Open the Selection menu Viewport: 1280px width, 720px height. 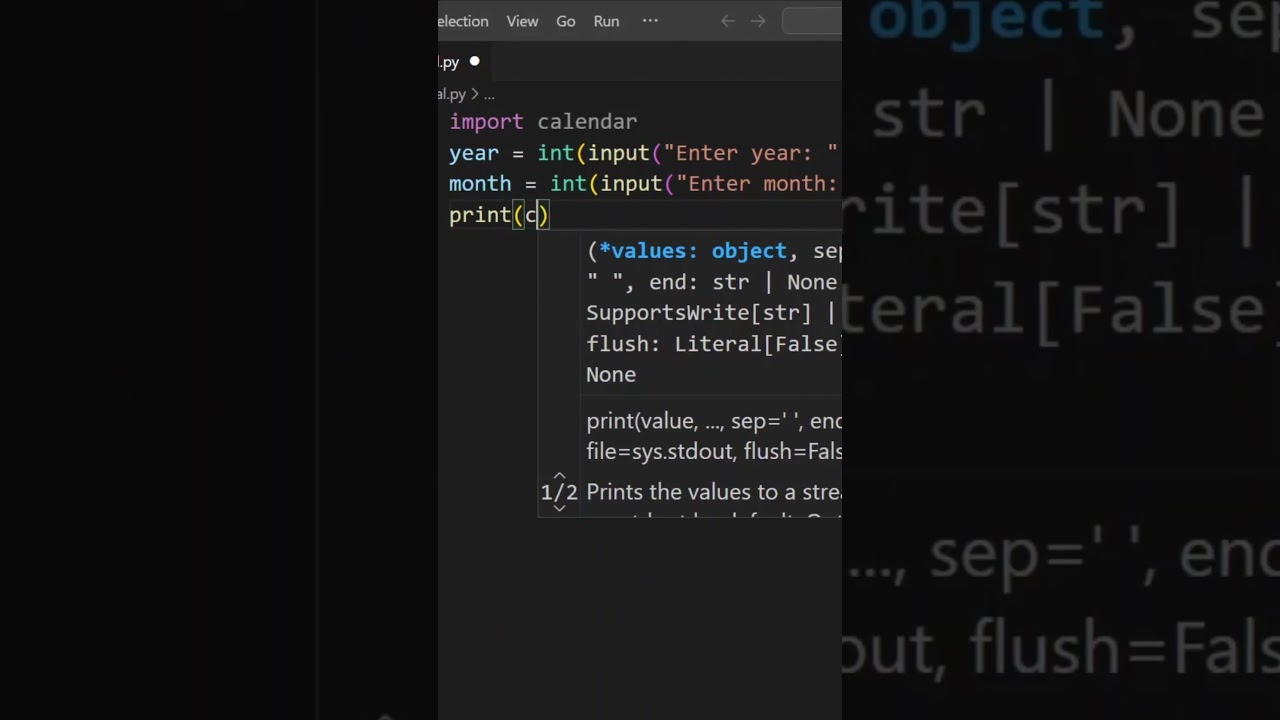click(463, 21)
